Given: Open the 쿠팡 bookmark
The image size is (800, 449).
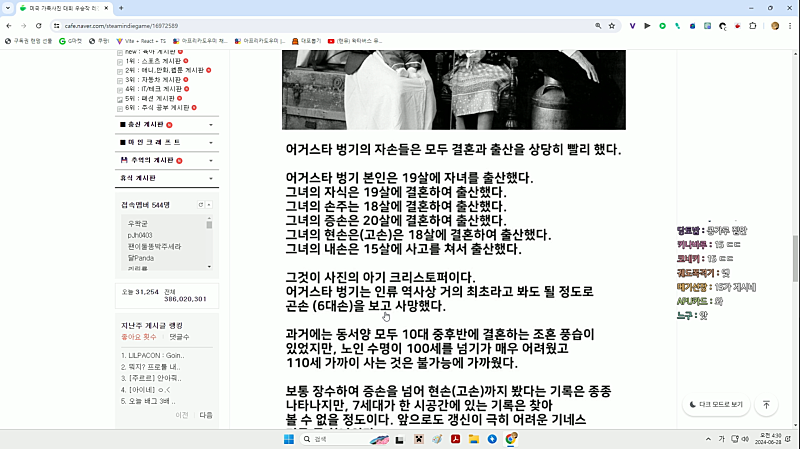Looking at the screenshot, I should pyautogui.click(x=99, y=41).
